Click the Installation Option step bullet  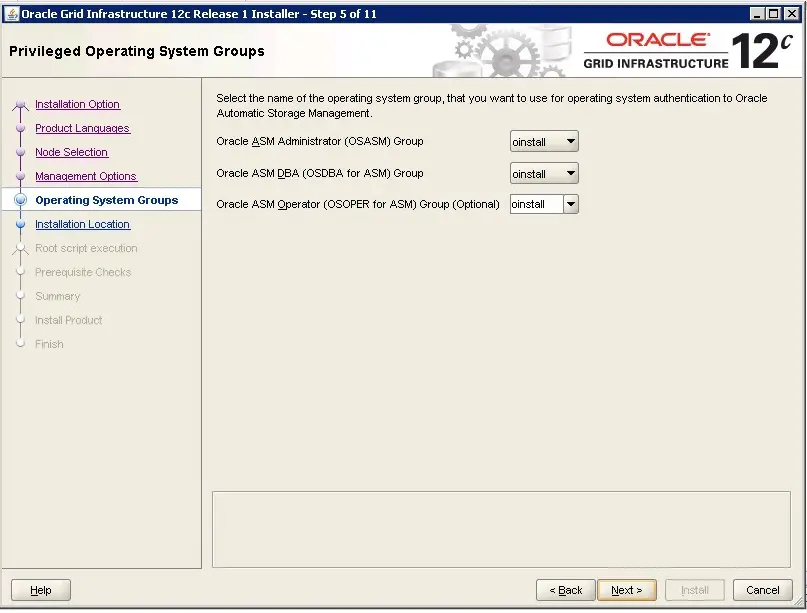(21, 104)
